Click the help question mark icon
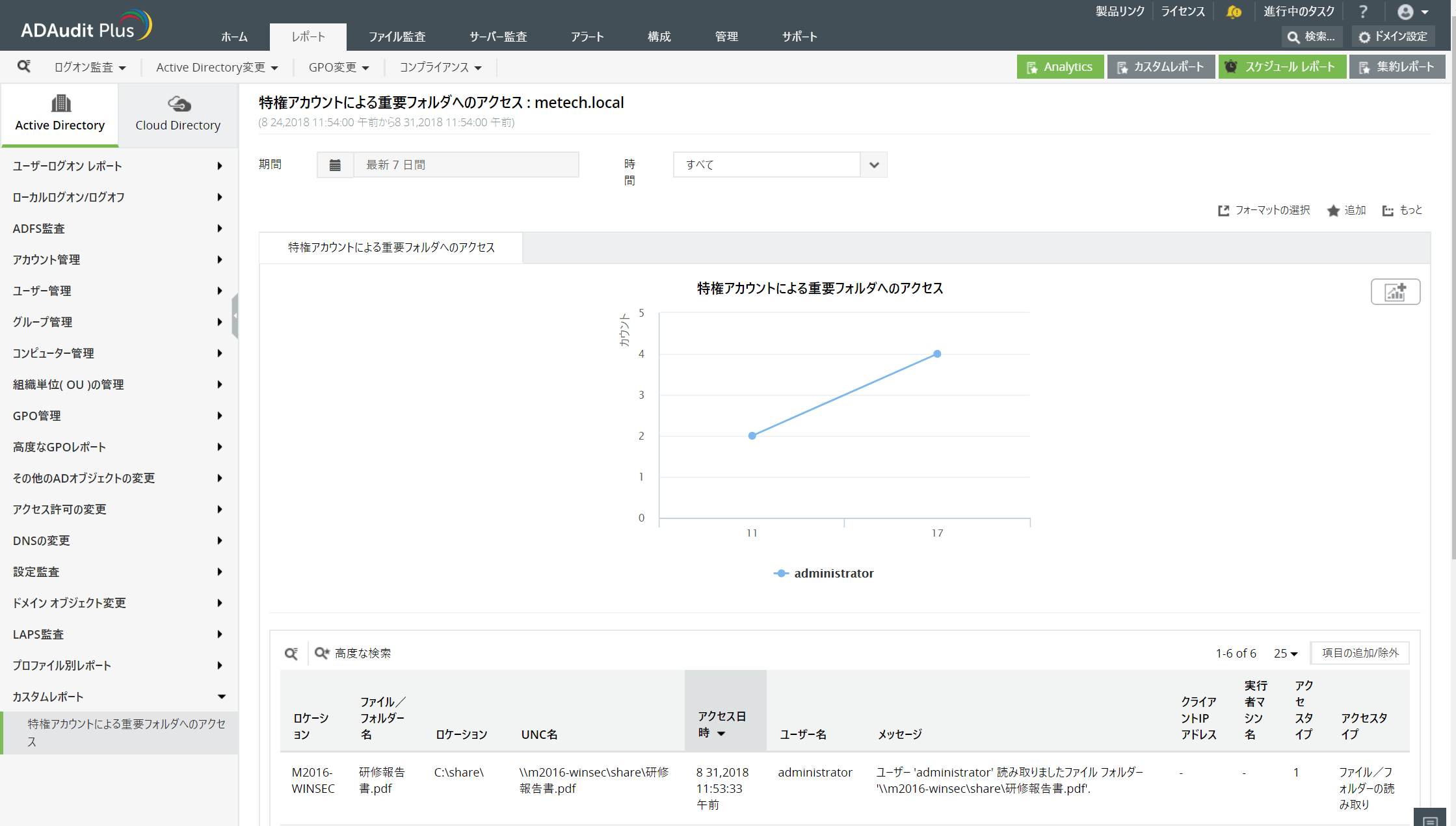This screenshot has height=826, width=1456. point(1363,12)
